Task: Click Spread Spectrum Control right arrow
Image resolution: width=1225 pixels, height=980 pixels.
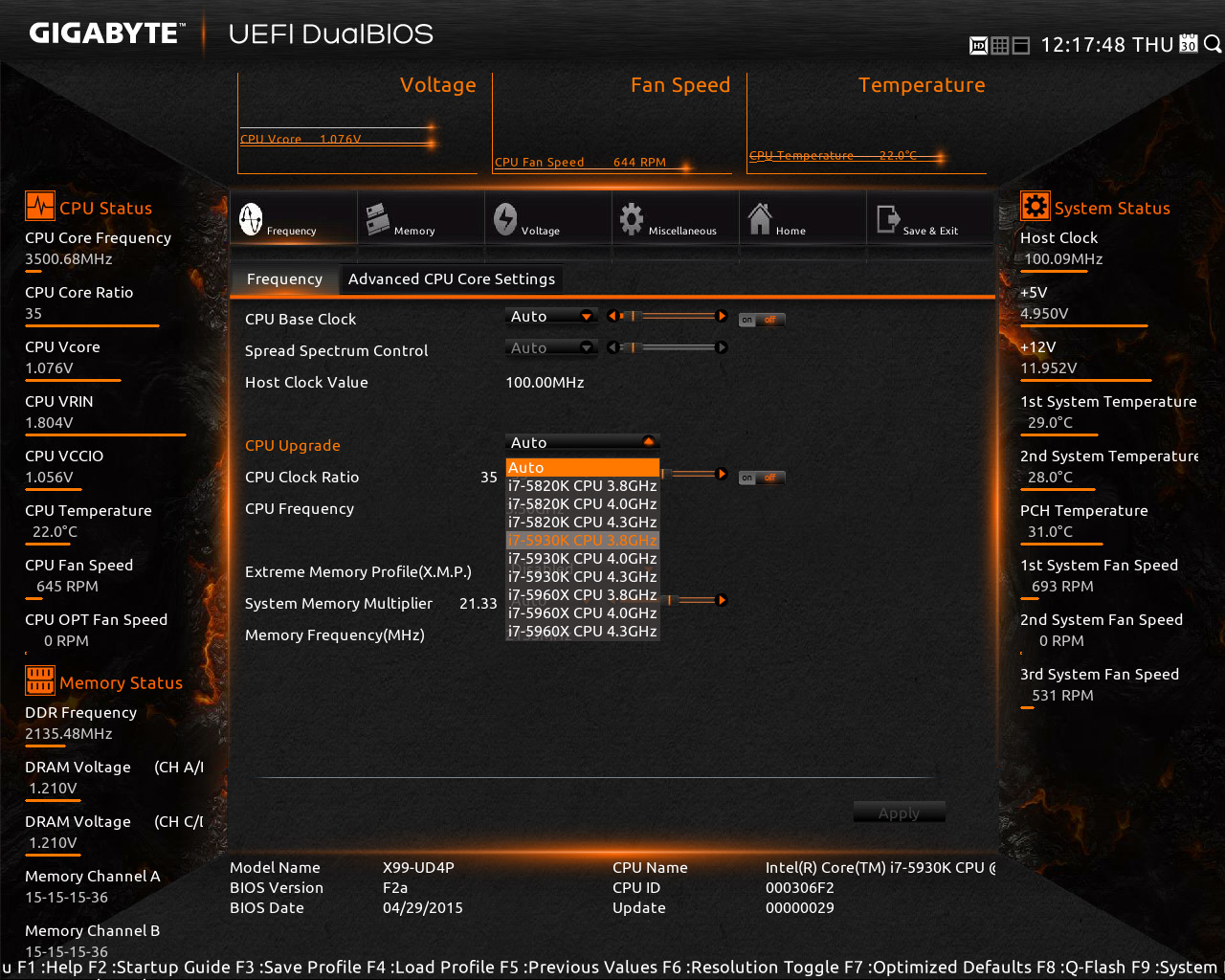Action: point(723,347)
